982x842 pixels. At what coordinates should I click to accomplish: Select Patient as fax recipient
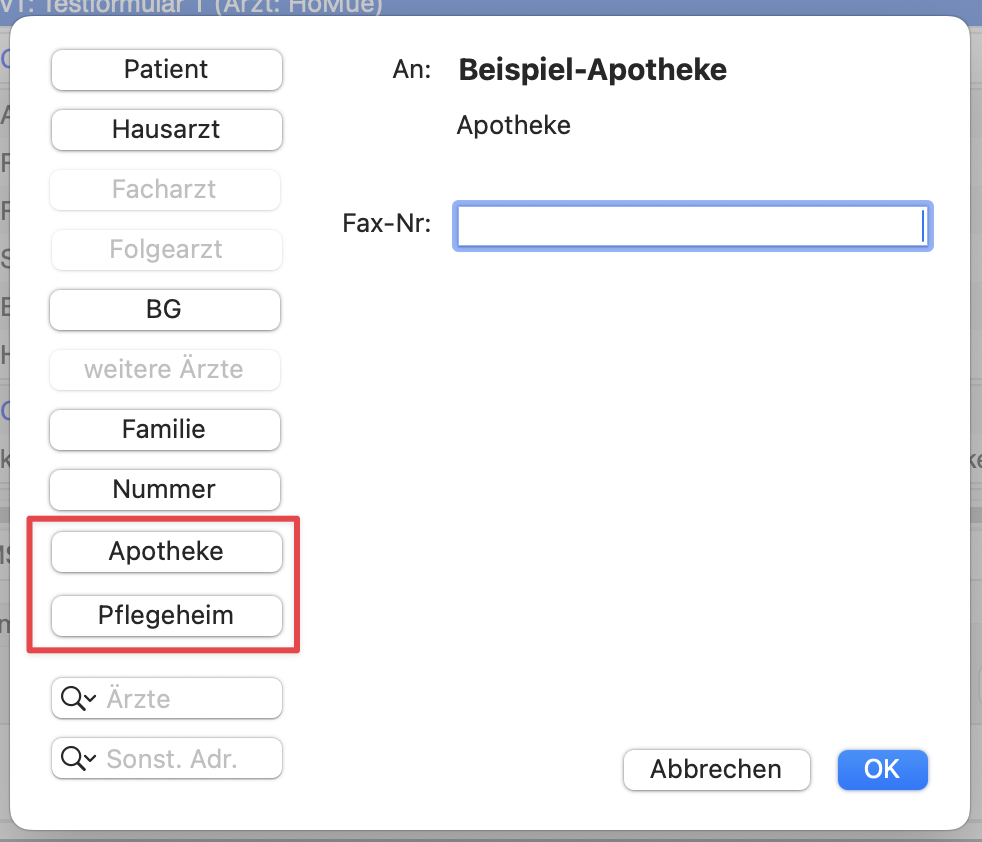point(166,70)
